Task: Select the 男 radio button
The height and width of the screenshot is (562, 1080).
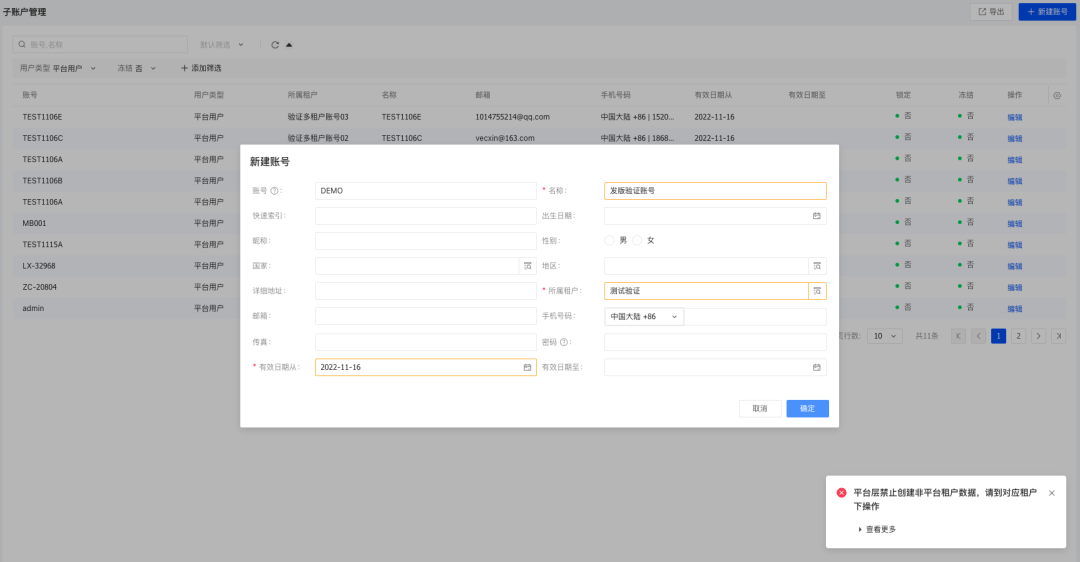Action: 610,240
